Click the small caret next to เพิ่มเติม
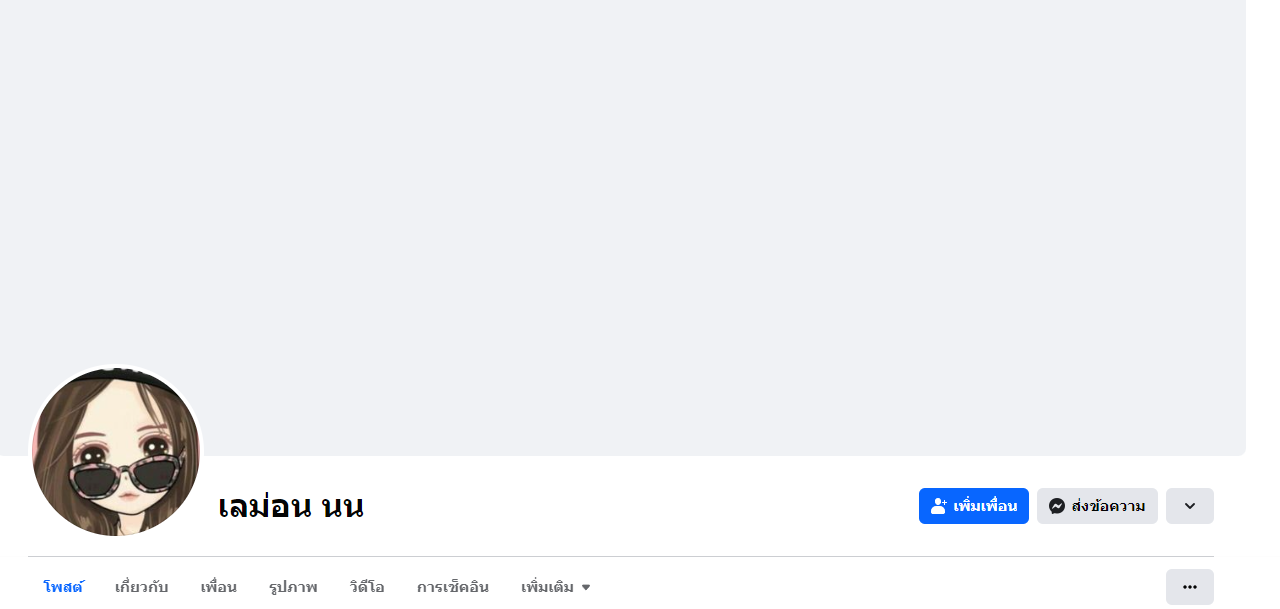Screen dimensions: 1280x609 click(x=586, y=588)
